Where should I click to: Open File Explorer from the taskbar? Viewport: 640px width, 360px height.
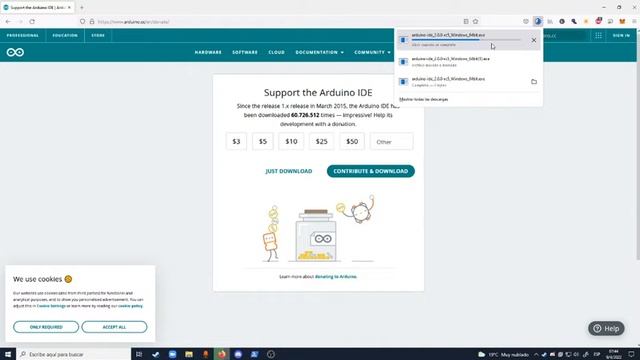tap(189, 354)
